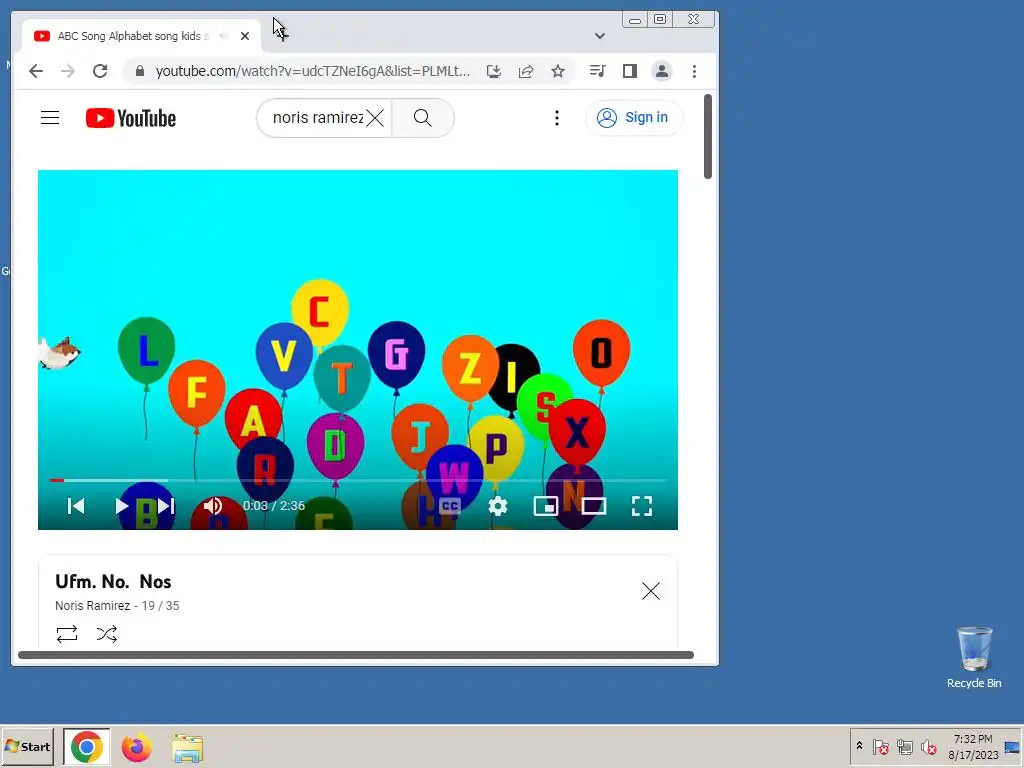This screenshot has height=768, width=1024.
Task: Toggle Chrome side panel
Action: point(630,71)
